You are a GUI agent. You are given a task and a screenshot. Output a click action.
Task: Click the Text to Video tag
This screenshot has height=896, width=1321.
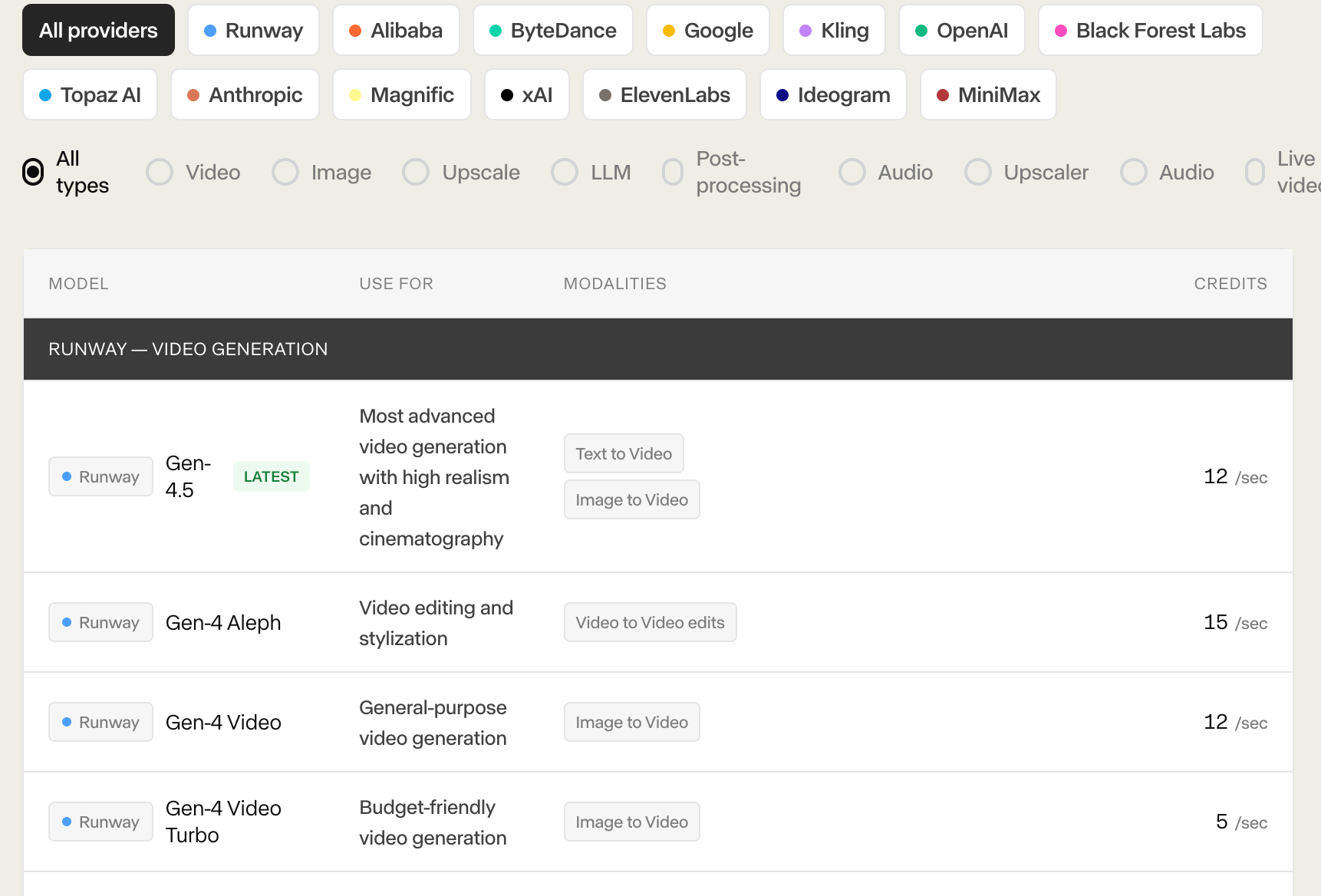624,453
